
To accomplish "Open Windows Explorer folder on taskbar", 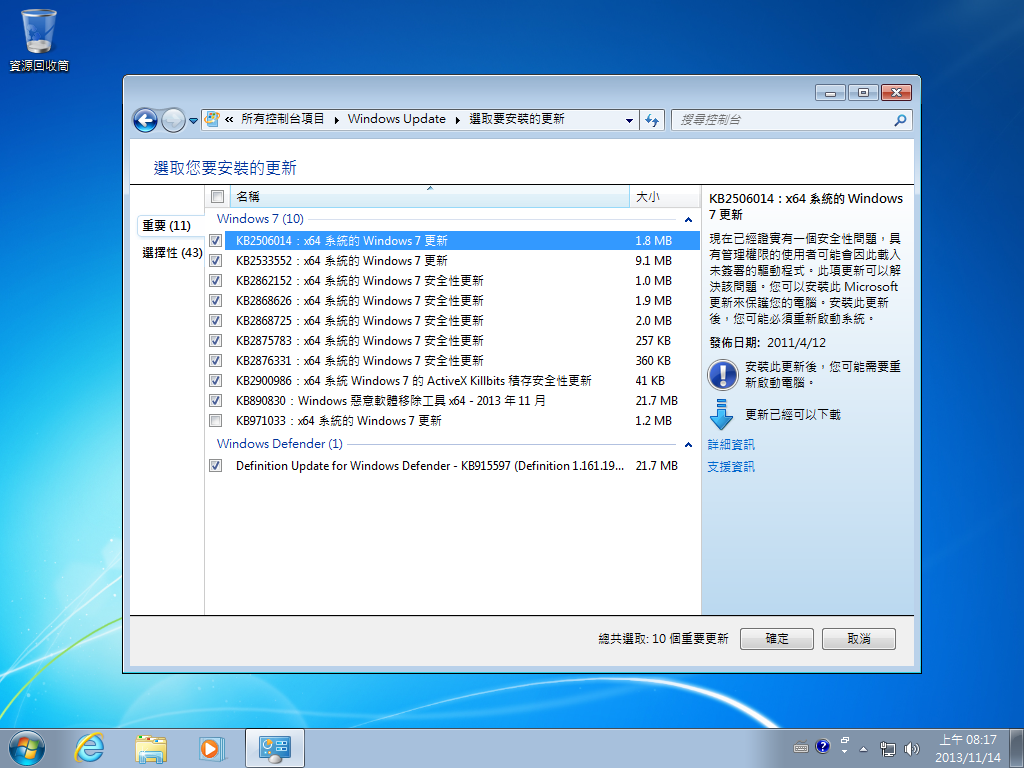I will tap(151, 749).
